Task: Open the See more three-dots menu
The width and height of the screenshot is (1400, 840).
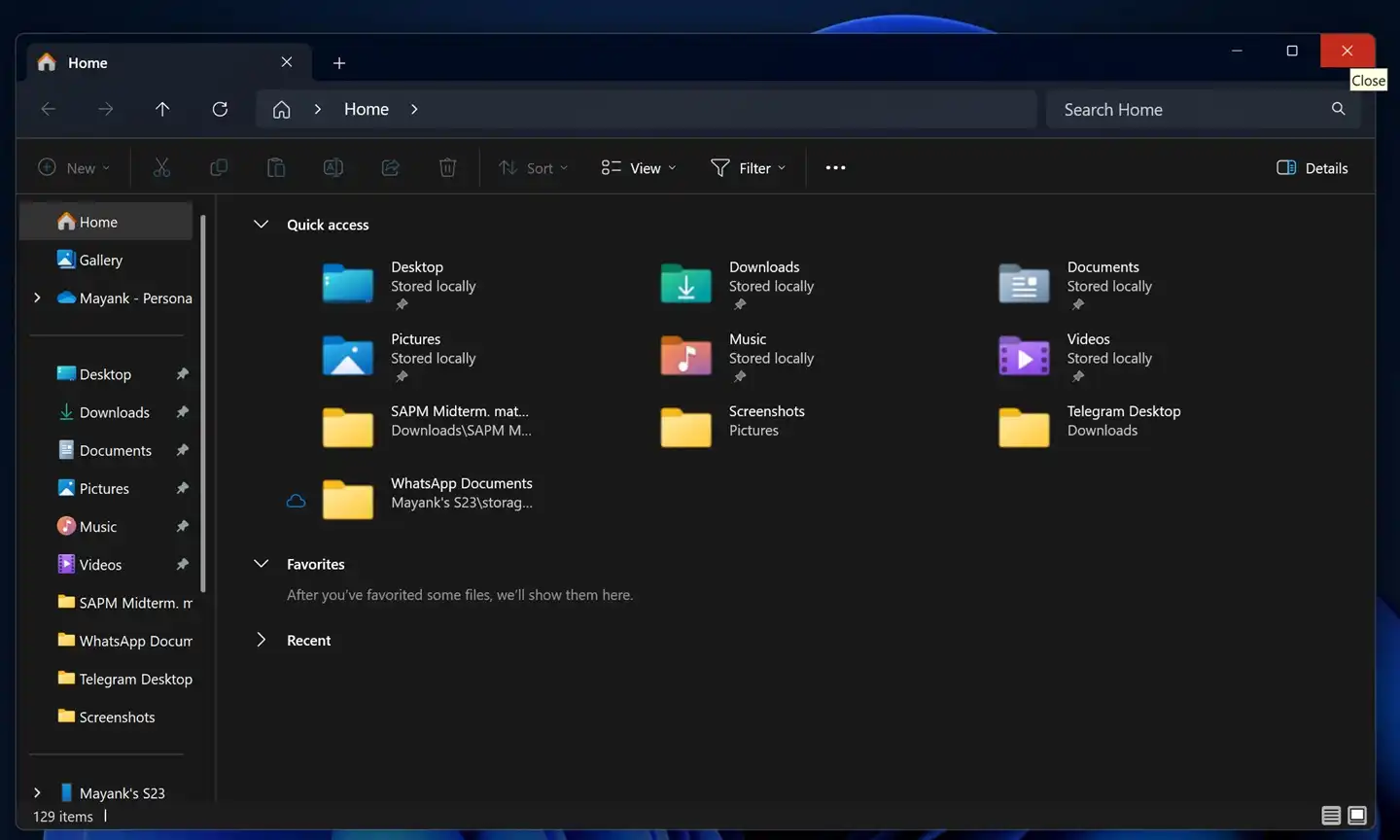Action: (x=835, y=167)
